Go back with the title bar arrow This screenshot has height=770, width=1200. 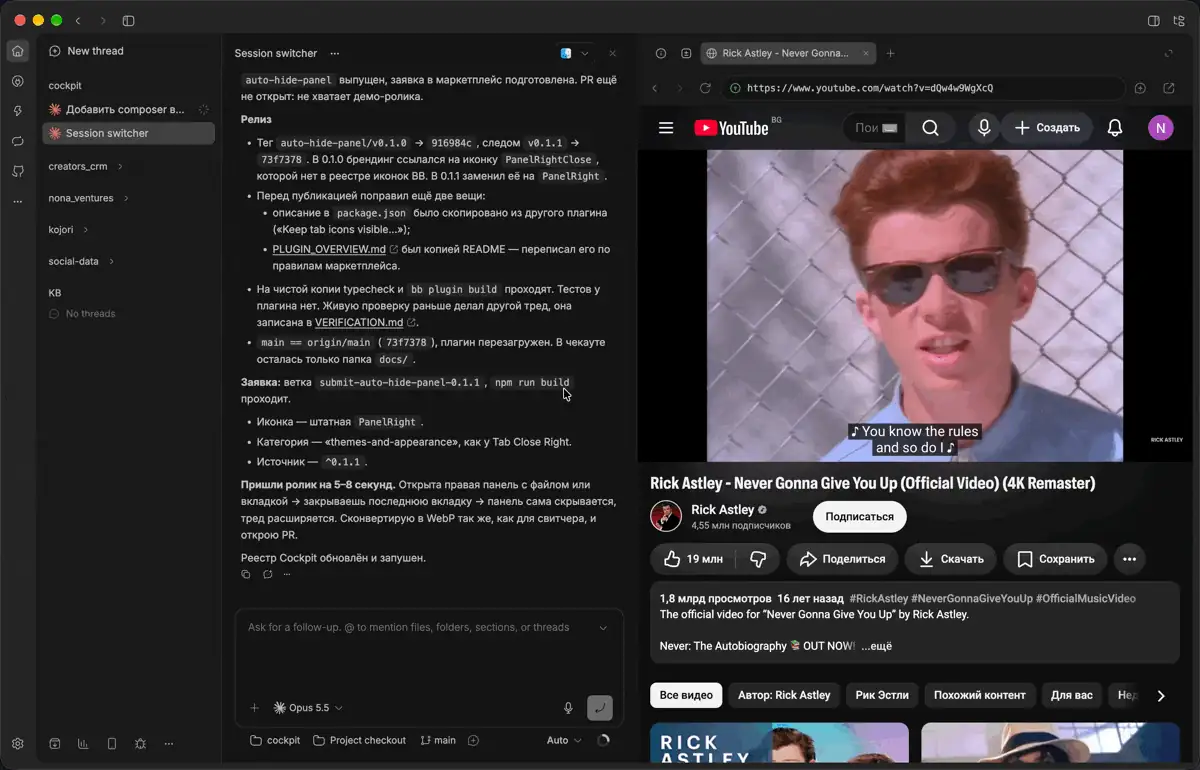click(x=78, y=20)
